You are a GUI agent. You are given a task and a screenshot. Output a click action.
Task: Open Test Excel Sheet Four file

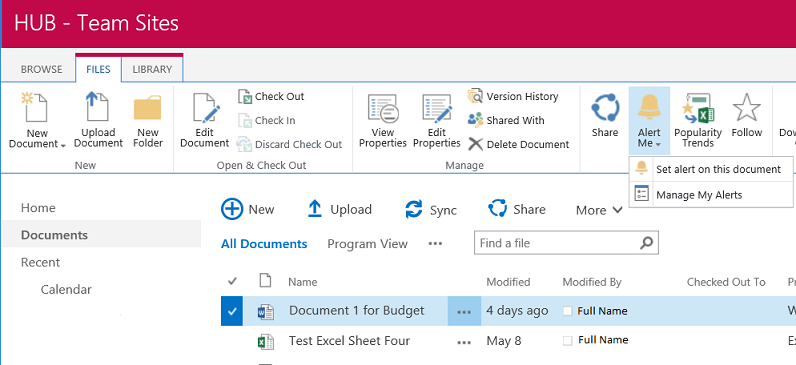tap(349, 341)
